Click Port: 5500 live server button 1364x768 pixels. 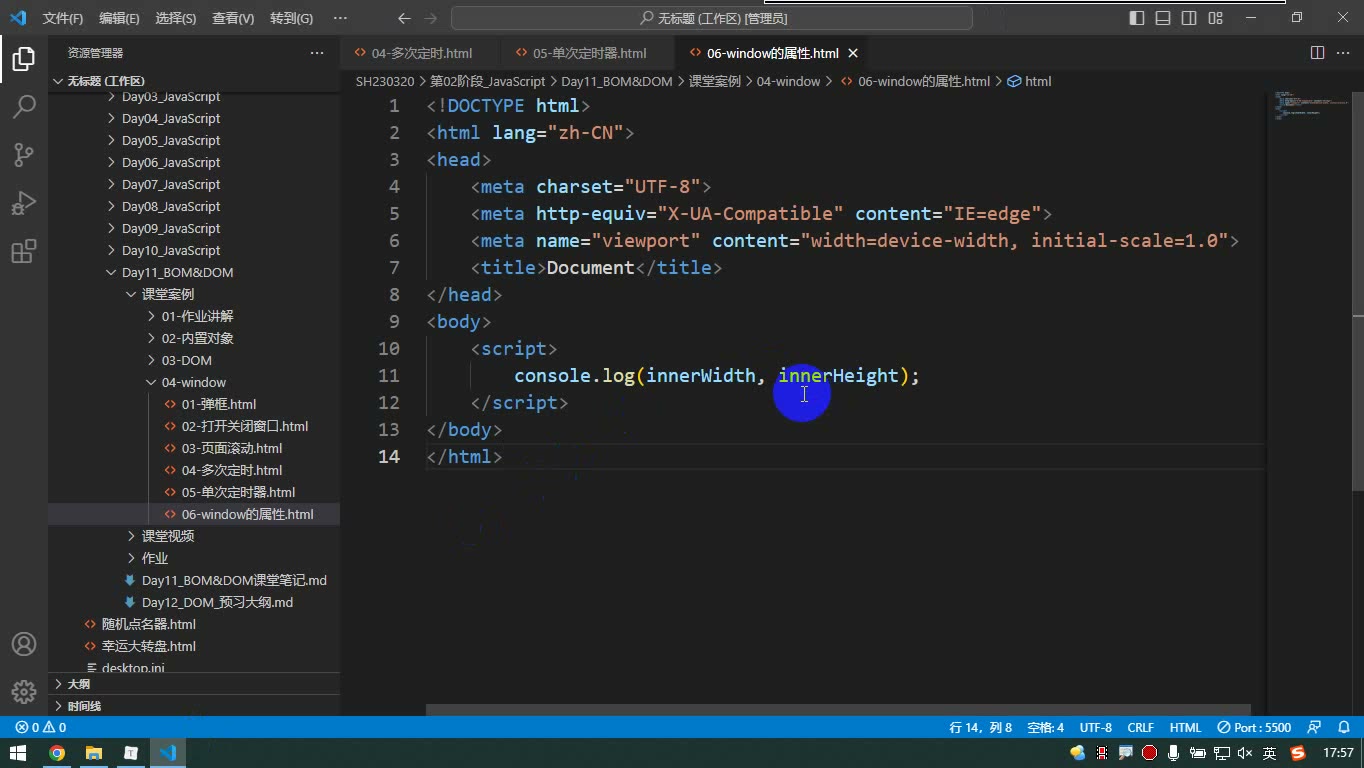1254,728
